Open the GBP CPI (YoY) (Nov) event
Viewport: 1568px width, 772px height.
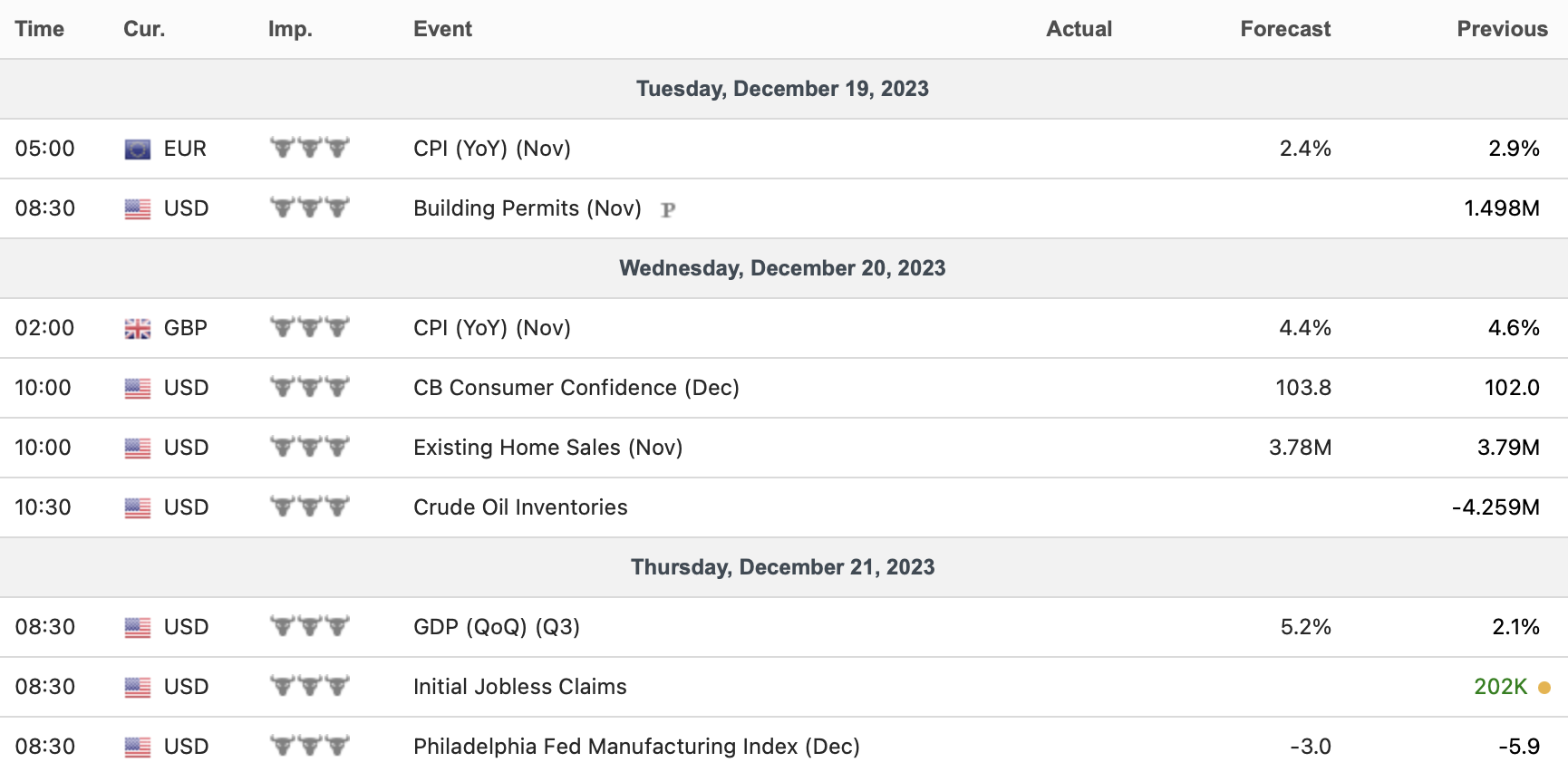(x=491, y=328)
